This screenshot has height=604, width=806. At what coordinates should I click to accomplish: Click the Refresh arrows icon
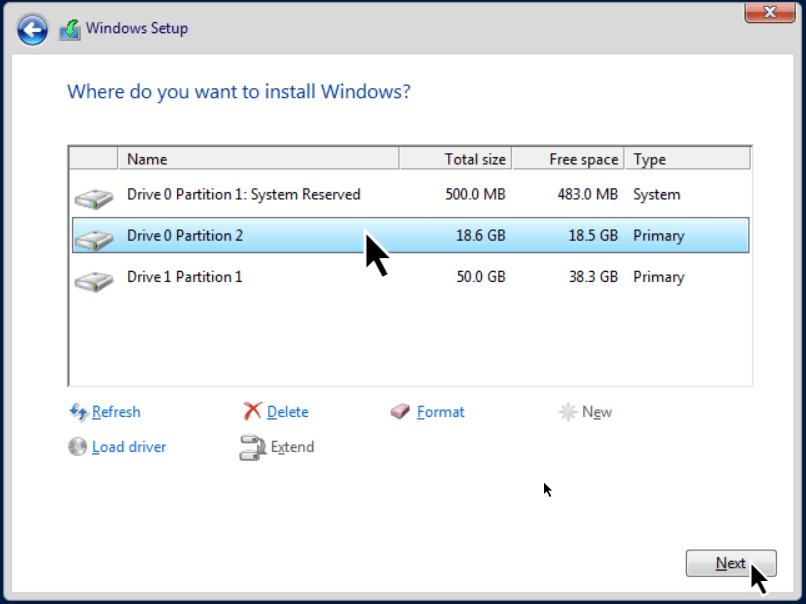tap(78, 412)
